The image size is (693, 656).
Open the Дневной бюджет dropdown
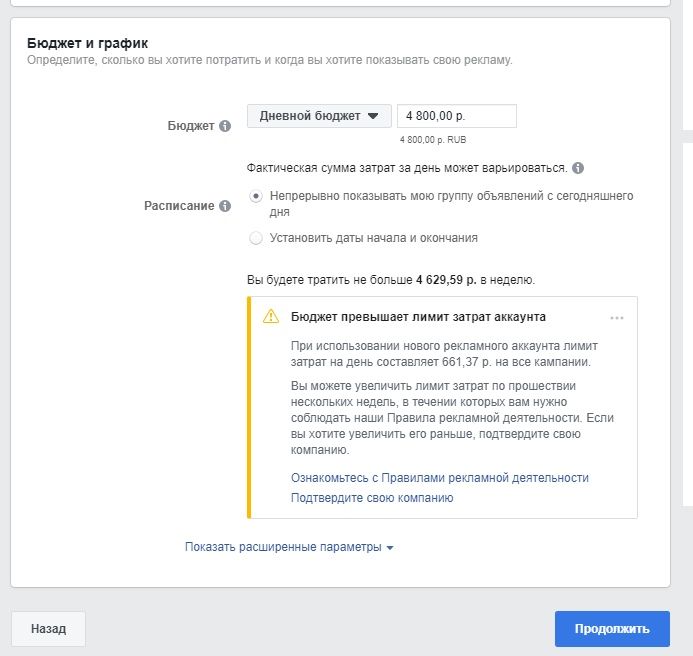[x=319, y=116]
